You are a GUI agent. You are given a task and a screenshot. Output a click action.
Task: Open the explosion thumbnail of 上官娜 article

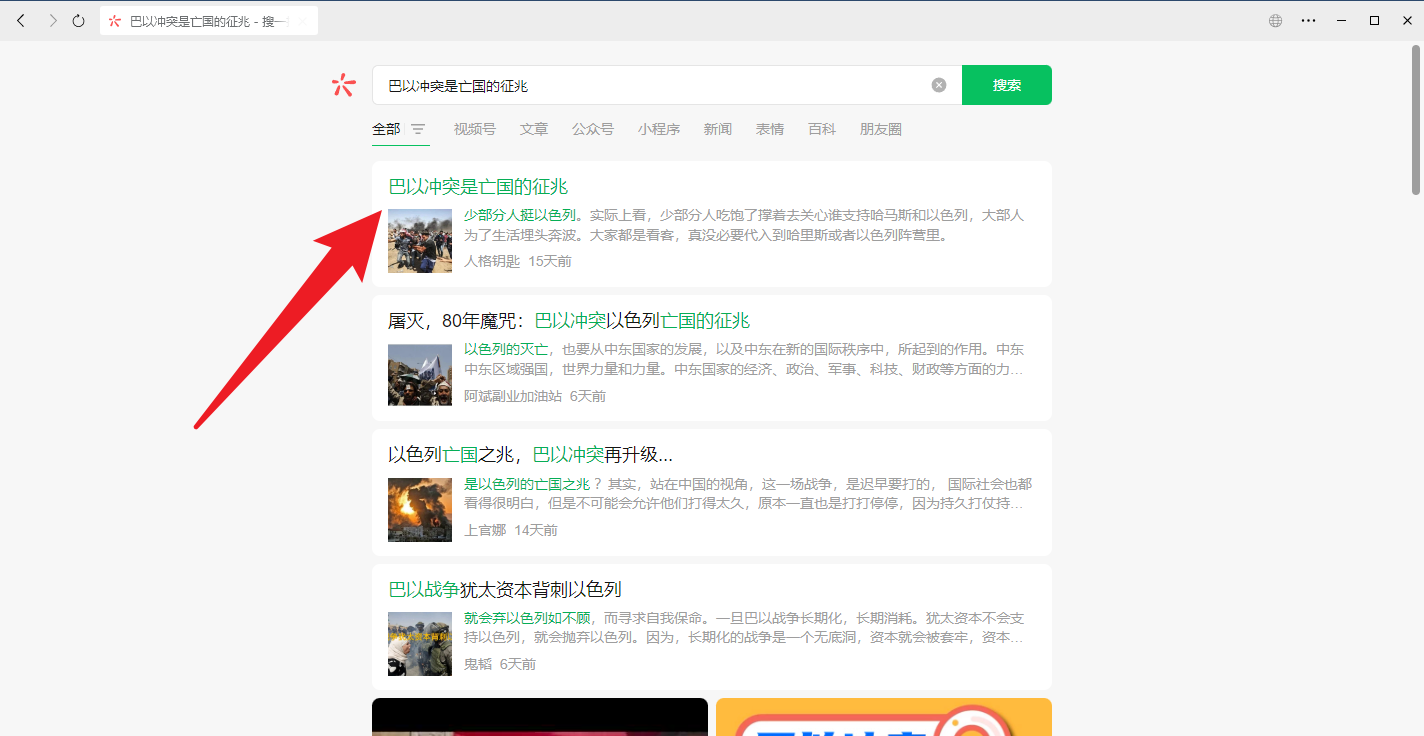point(420,510)
